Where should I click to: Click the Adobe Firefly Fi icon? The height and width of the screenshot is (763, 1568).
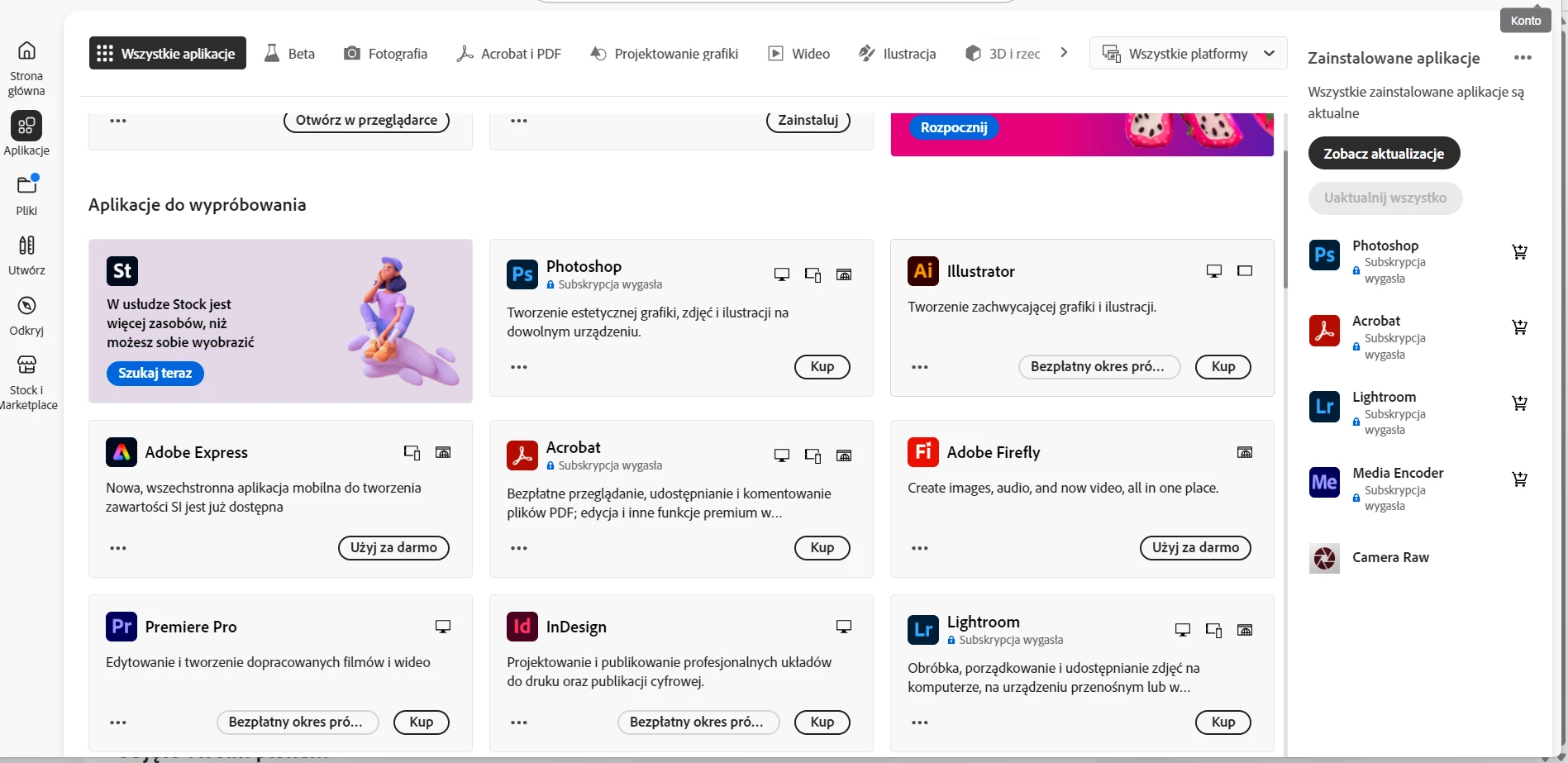click(923, 451)
